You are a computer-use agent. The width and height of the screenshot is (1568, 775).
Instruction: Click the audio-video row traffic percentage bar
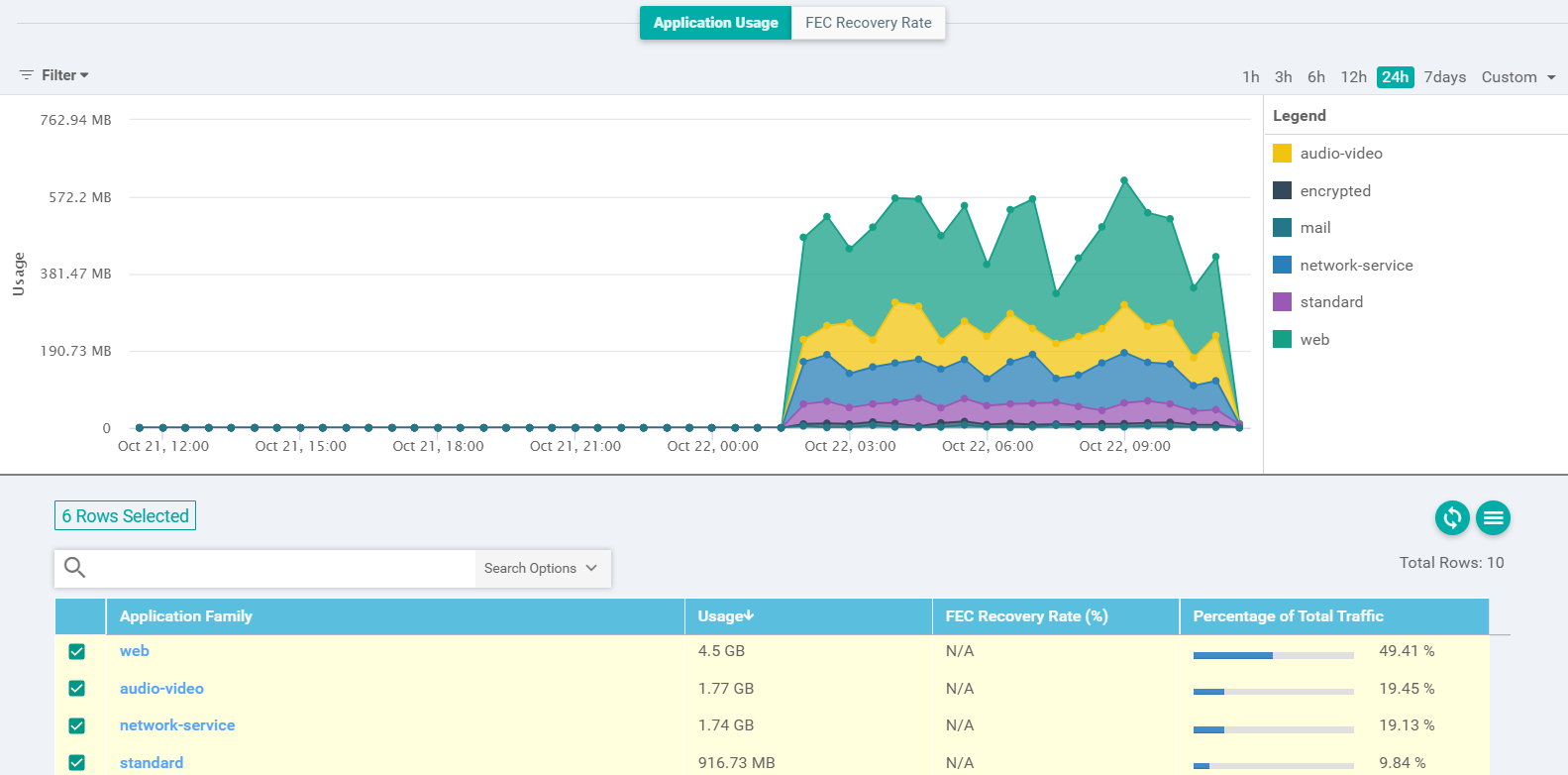tap(1273, 692)
